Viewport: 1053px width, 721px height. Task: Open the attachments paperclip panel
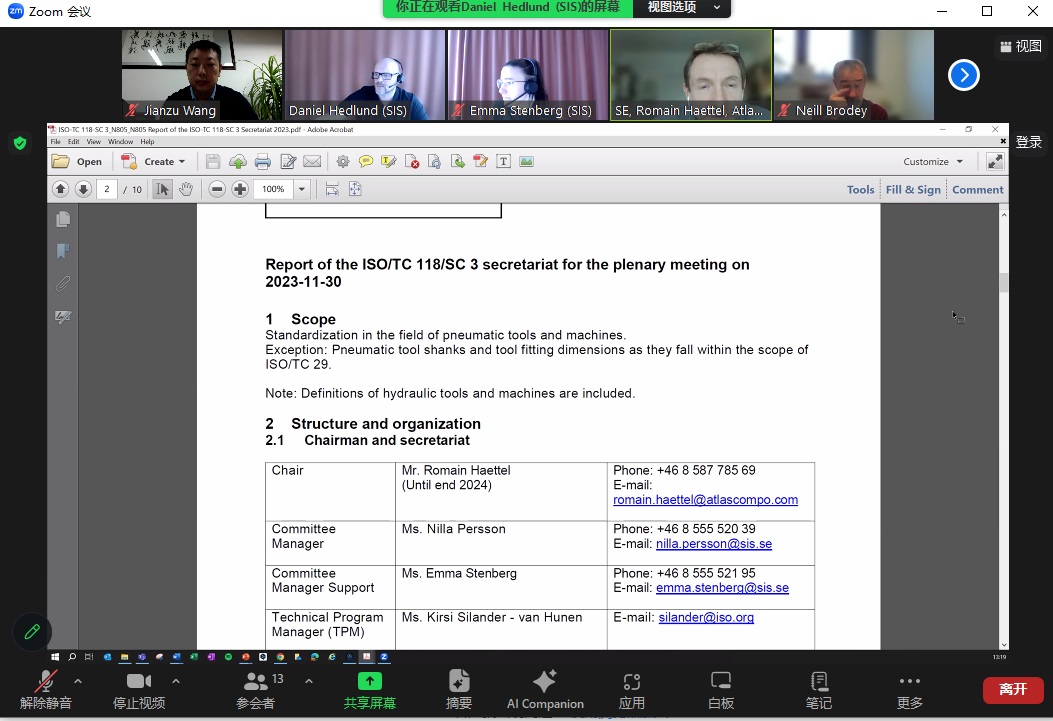63,283
